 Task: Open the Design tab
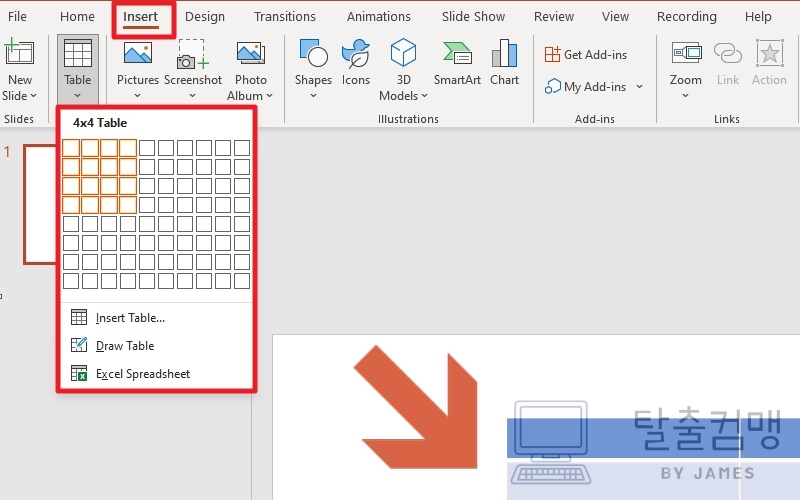[x=205, y=16]
